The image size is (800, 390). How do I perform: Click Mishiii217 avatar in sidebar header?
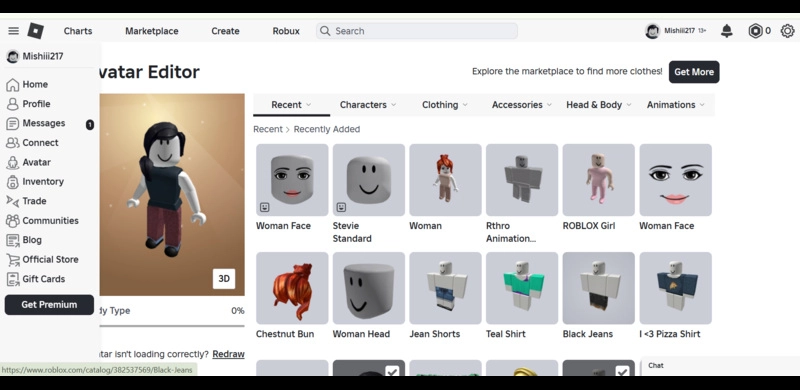click(13, 56)
